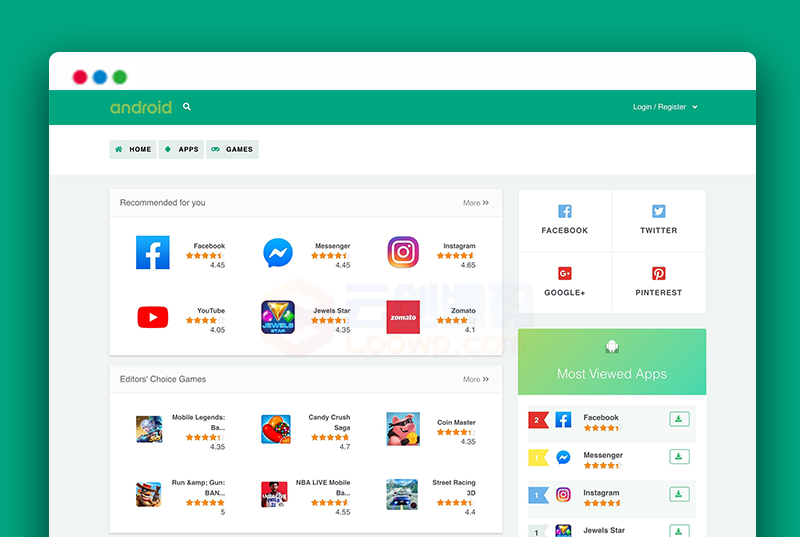Click Instagram icon in Most Viewed Apps
Viewport: 800px width, 537px height.
(563, 495)
